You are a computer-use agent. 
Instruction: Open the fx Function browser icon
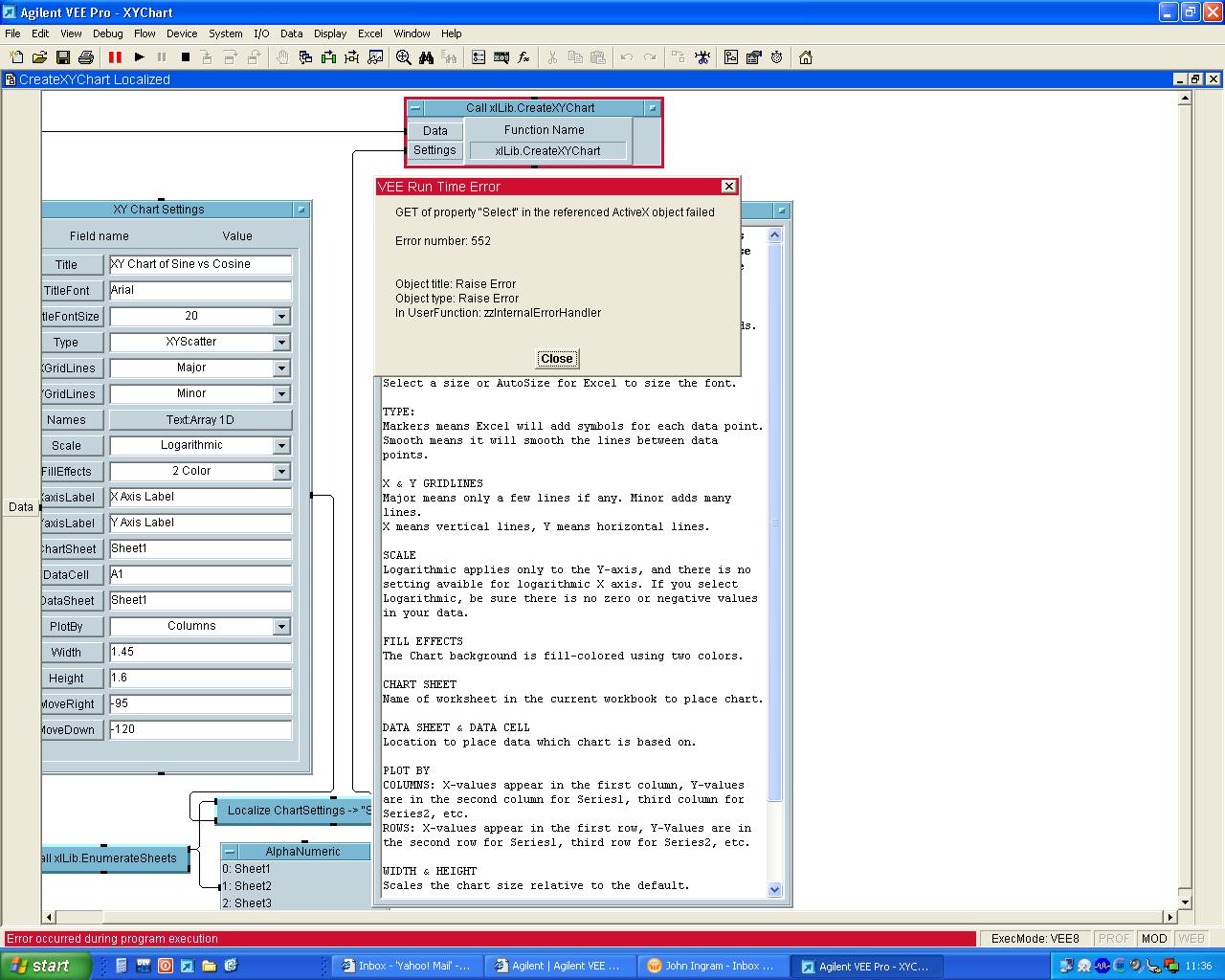523,57
